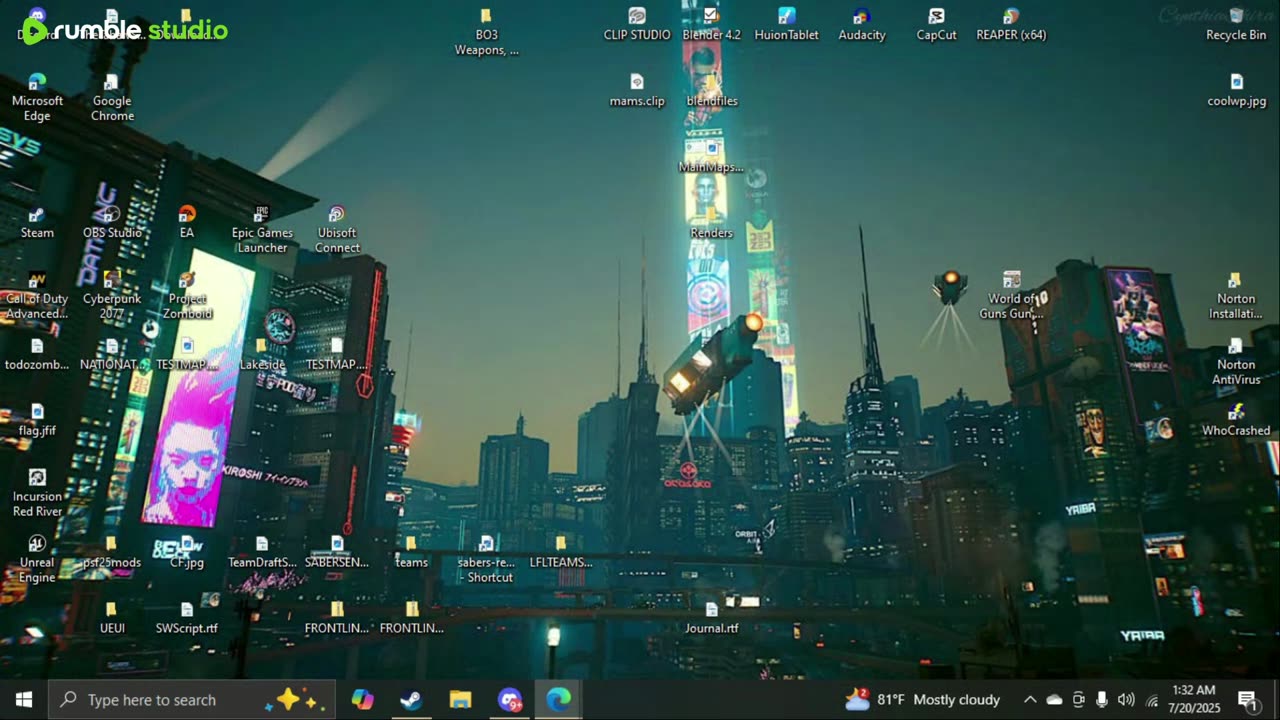This screenshot has height=720, width=1280.
Task: Select the MainMaps folder icon
Action: click(x=712, y=156)
